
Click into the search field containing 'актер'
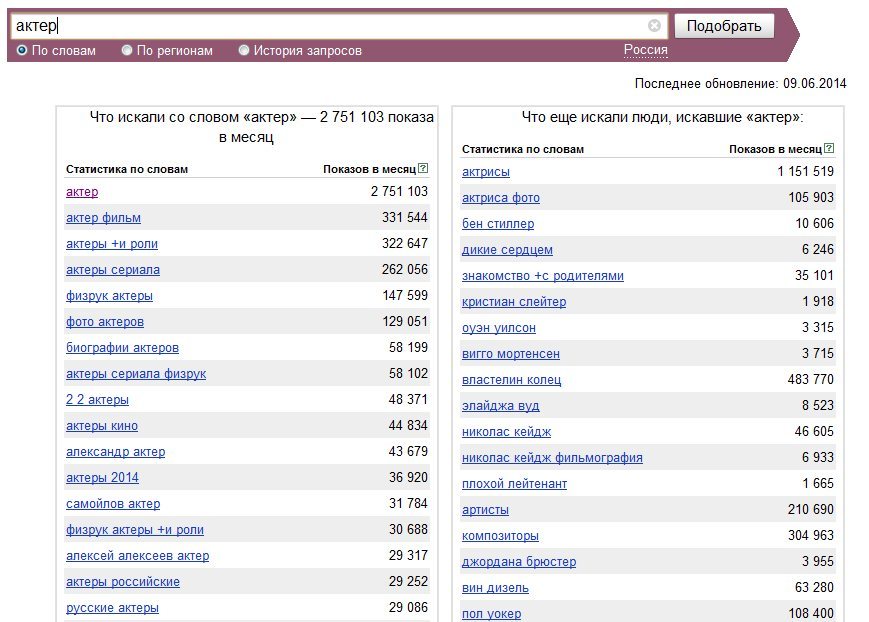[x=327, y=26]
